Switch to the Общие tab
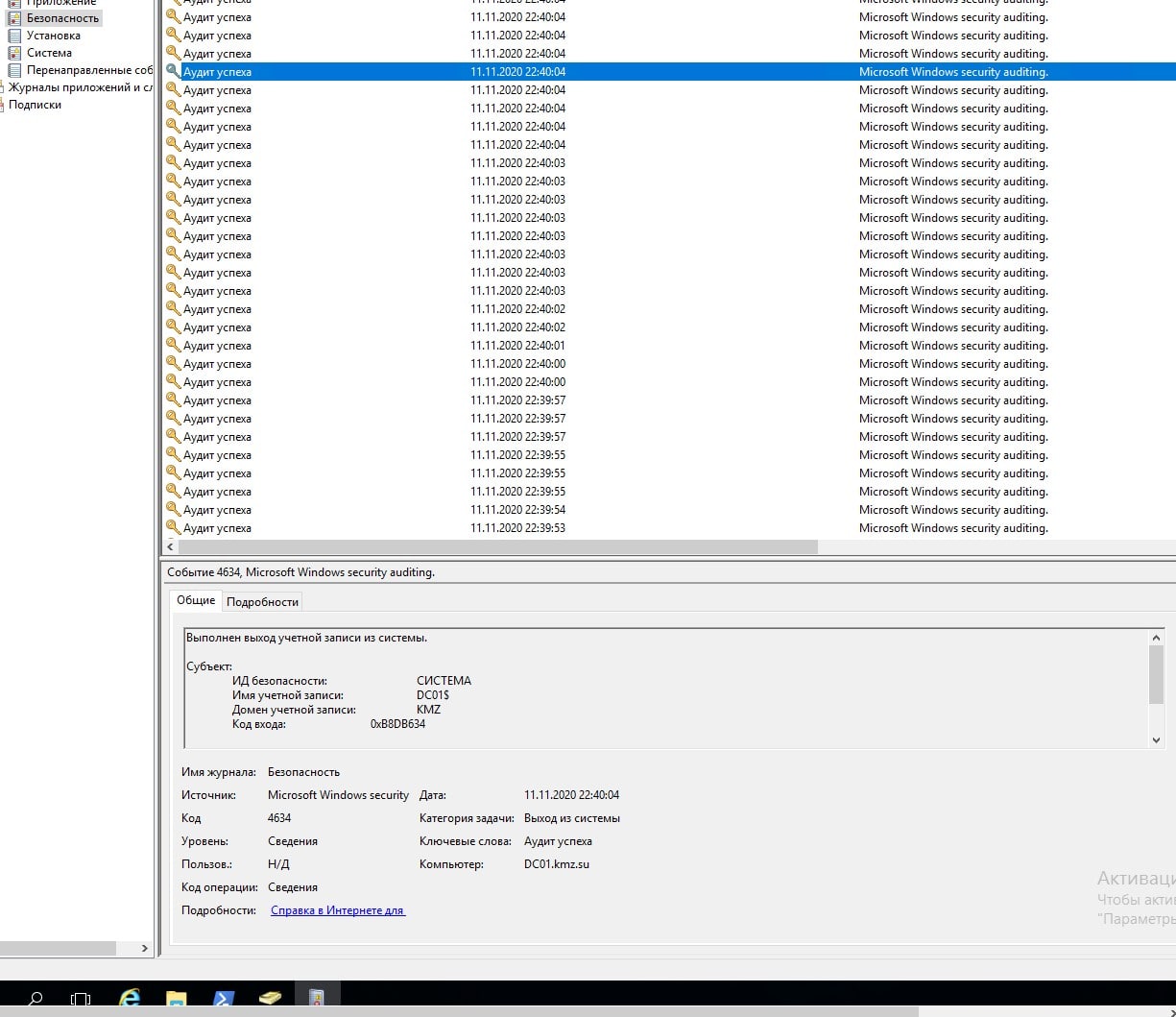The height and width of the screenshot is (1017, 1176). [196, 600]
